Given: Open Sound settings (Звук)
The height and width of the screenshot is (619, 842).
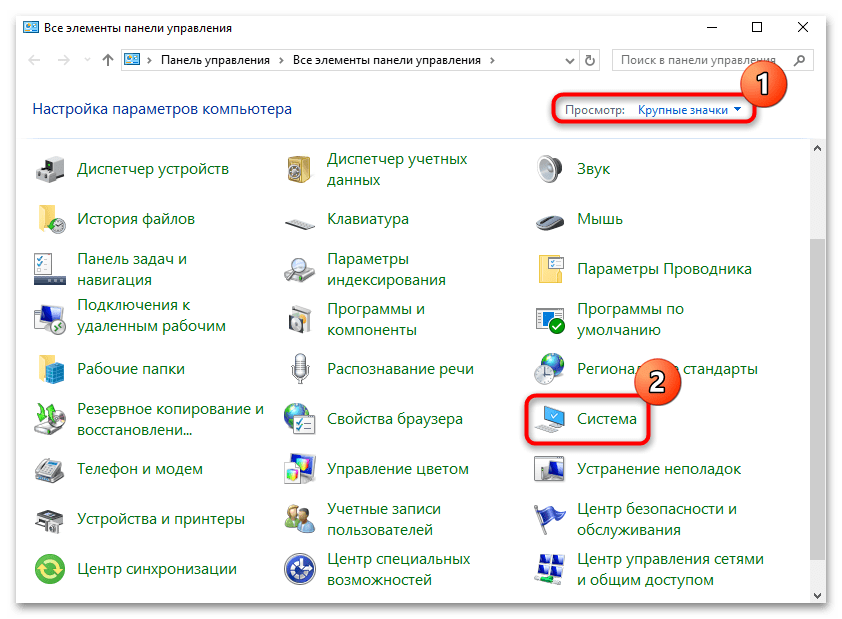Looking at the screenshot, I should pyautogui.click(x=592, y=168).
